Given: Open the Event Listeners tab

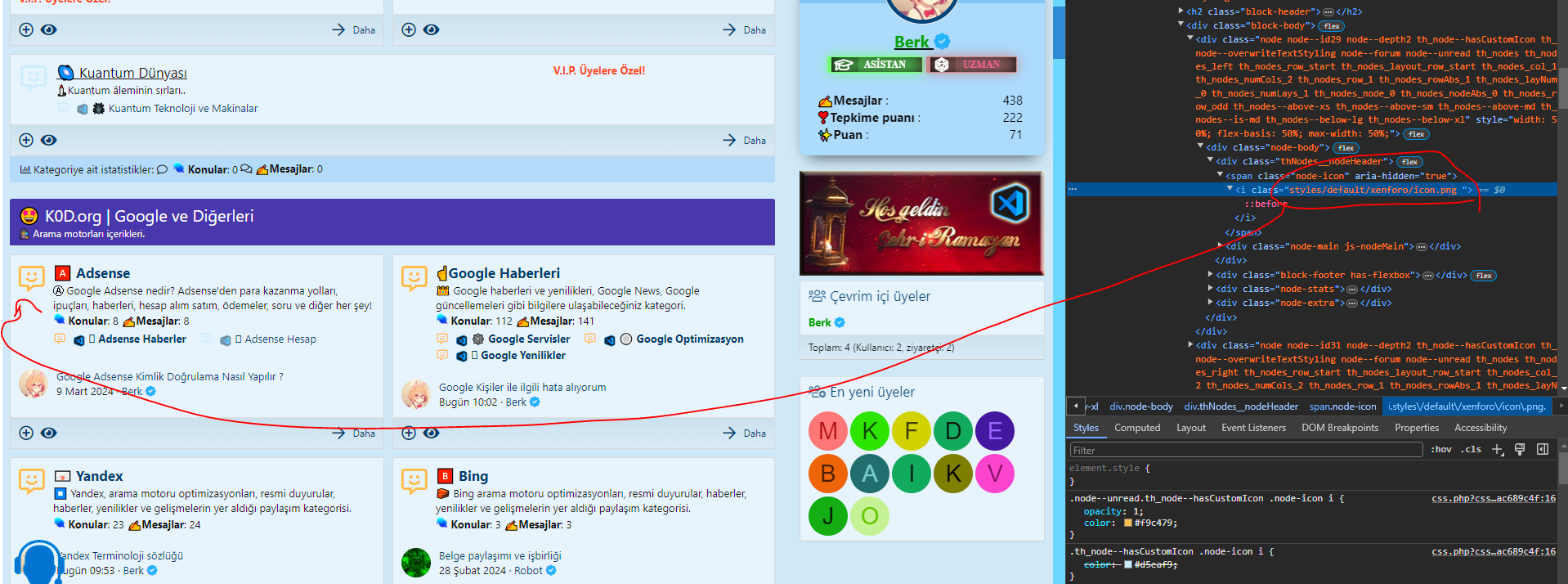Looking at the screenshot, I should click(1253, 428).
